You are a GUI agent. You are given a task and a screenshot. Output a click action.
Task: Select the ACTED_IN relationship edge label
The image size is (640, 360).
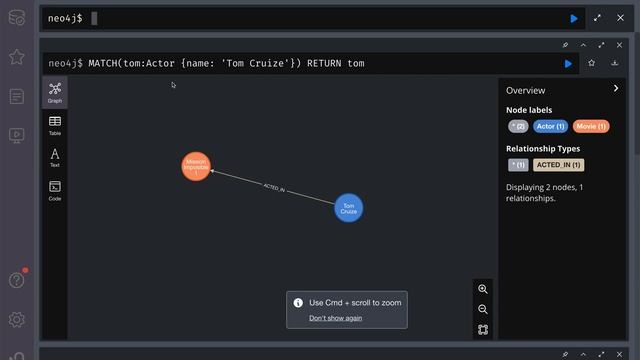coord(274,188)
